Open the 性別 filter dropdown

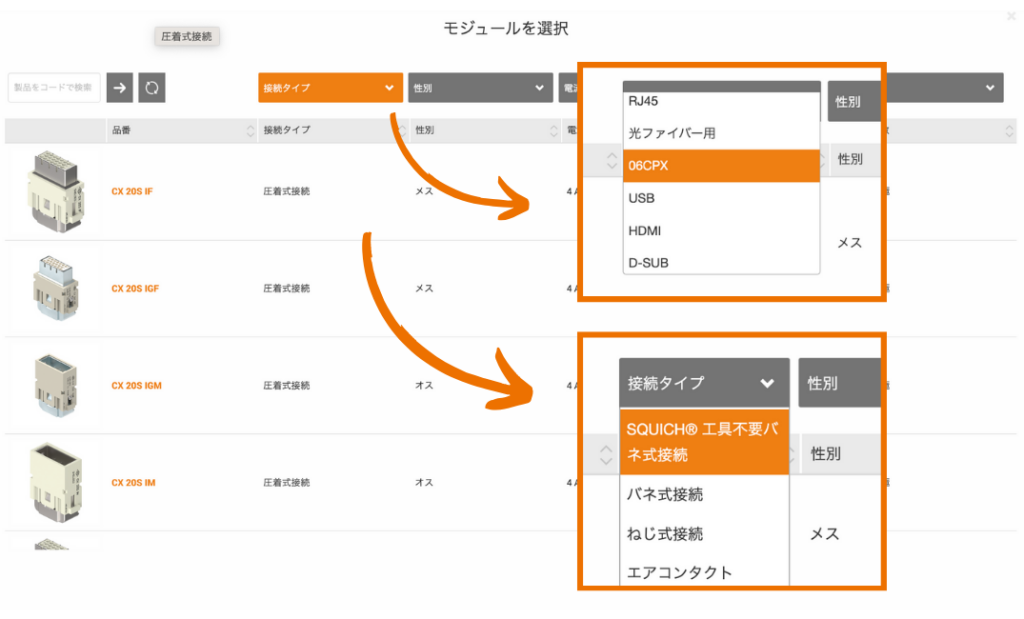480,88
